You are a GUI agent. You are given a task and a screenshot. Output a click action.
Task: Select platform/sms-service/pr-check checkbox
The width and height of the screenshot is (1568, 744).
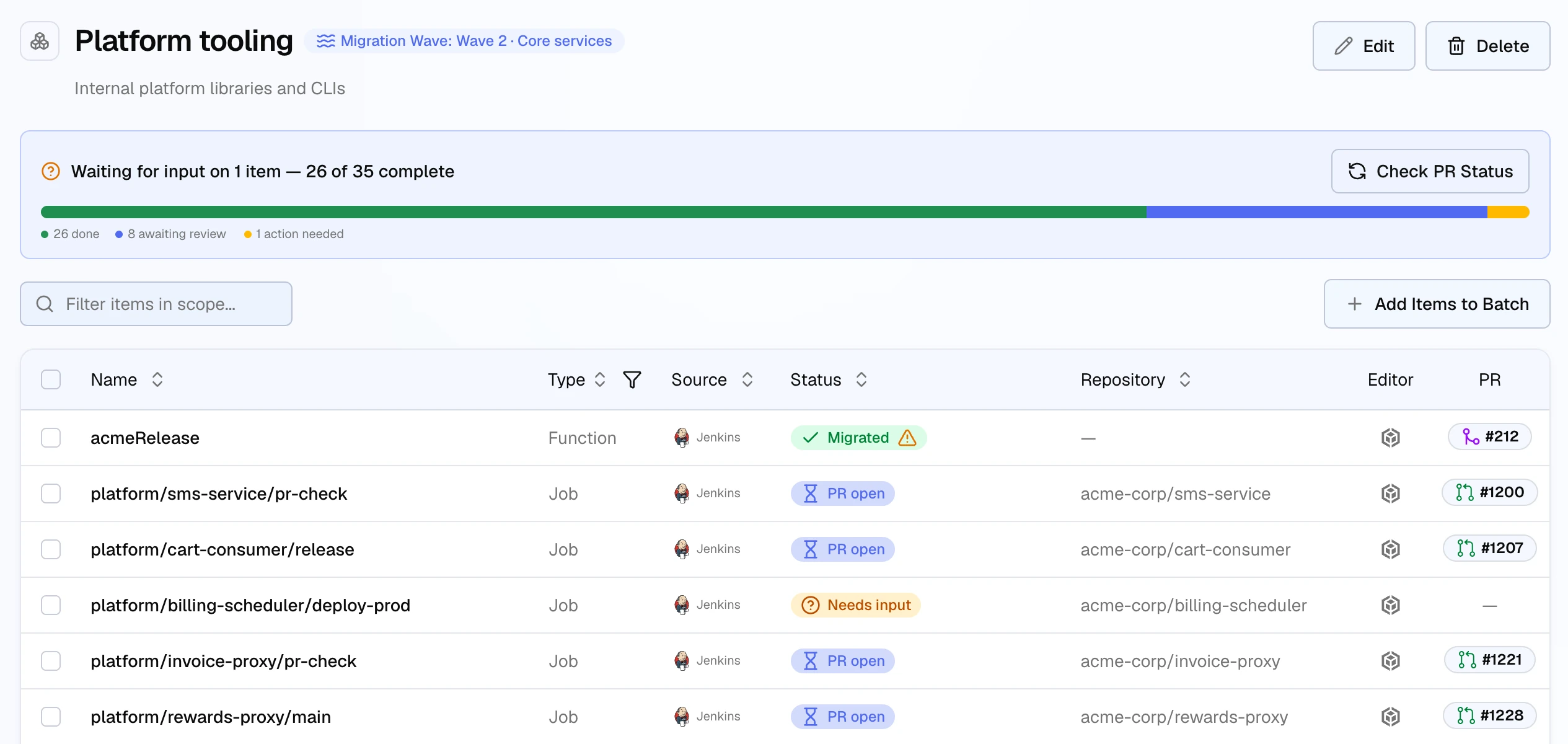click(51, 494)
